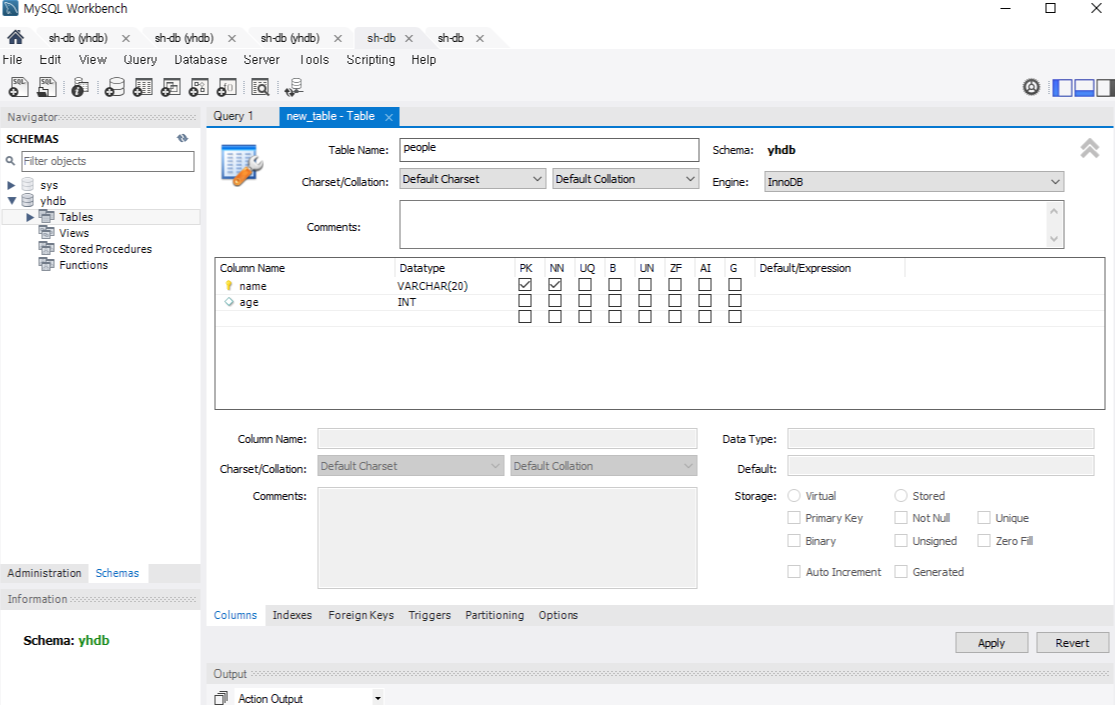Switch to the Indexes tab

292,615
